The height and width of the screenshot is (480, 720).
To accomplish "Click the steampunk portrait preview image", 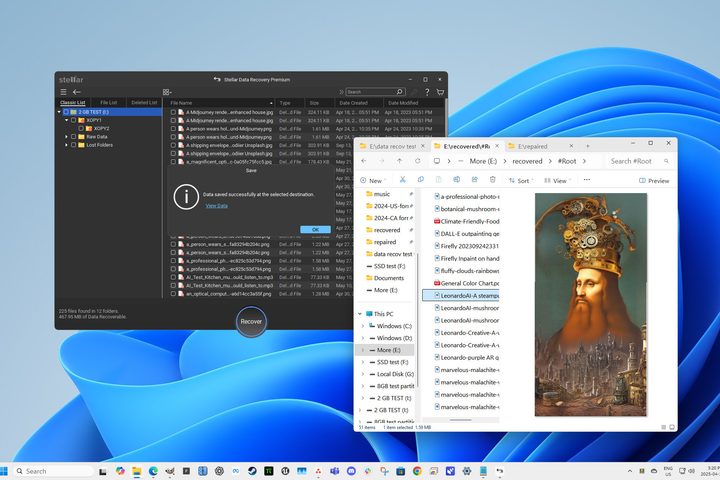I will (591, 305).
